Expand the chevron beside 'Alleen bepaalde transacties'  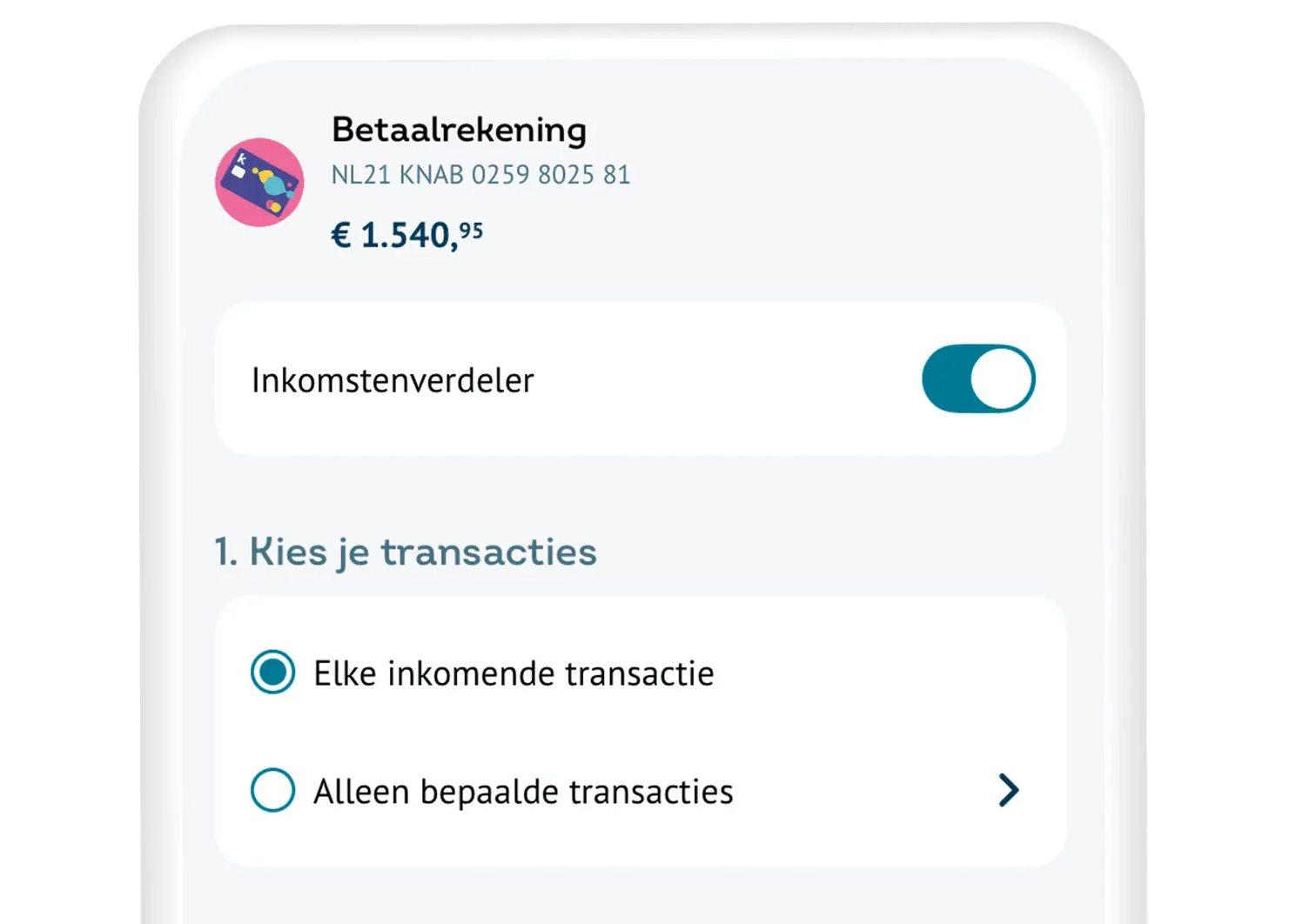point(1008,790)
